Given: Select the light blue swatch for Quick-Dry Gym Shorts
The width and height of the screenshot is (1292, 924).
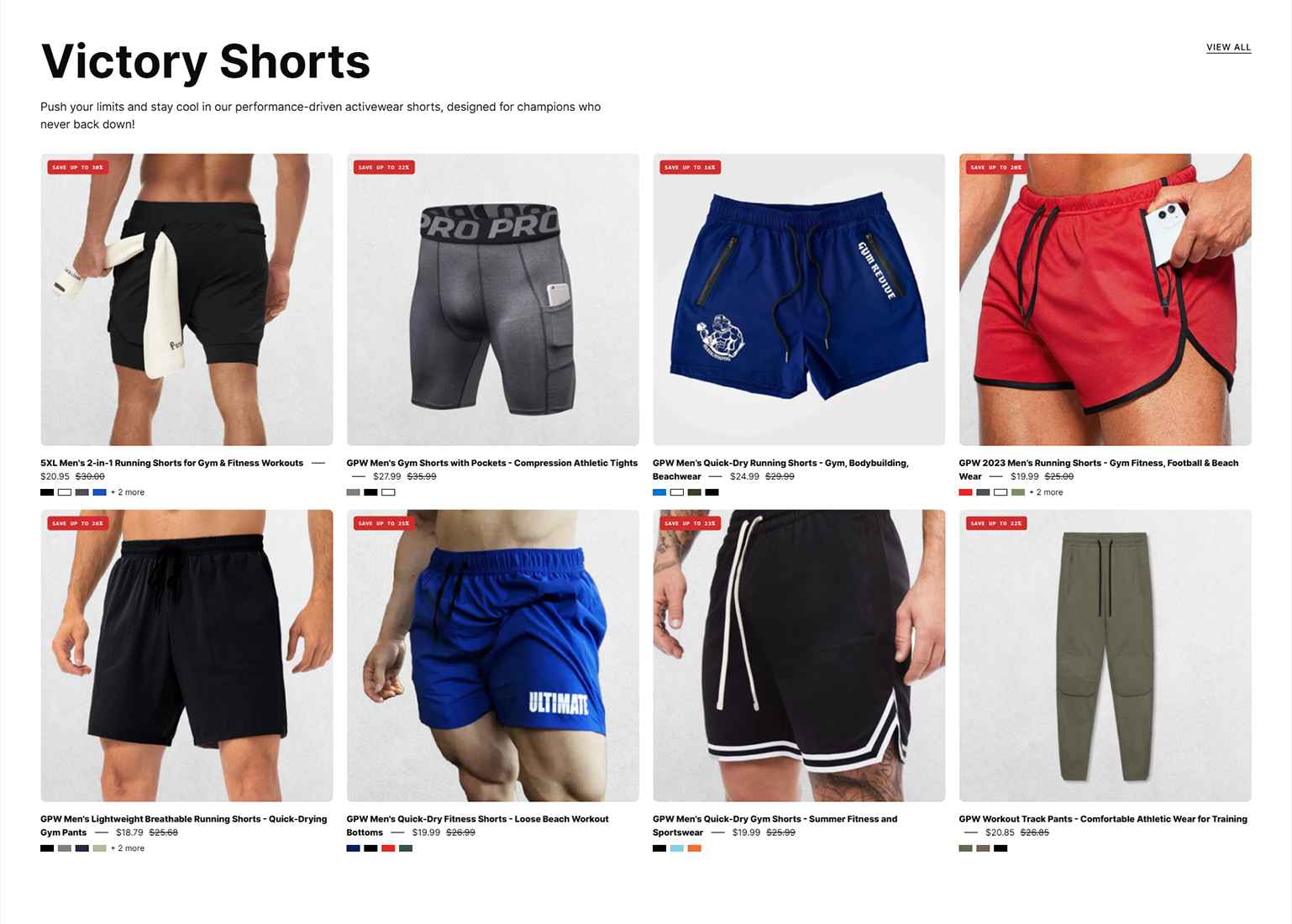Looking at the screenshot, I should pos(677,848).
